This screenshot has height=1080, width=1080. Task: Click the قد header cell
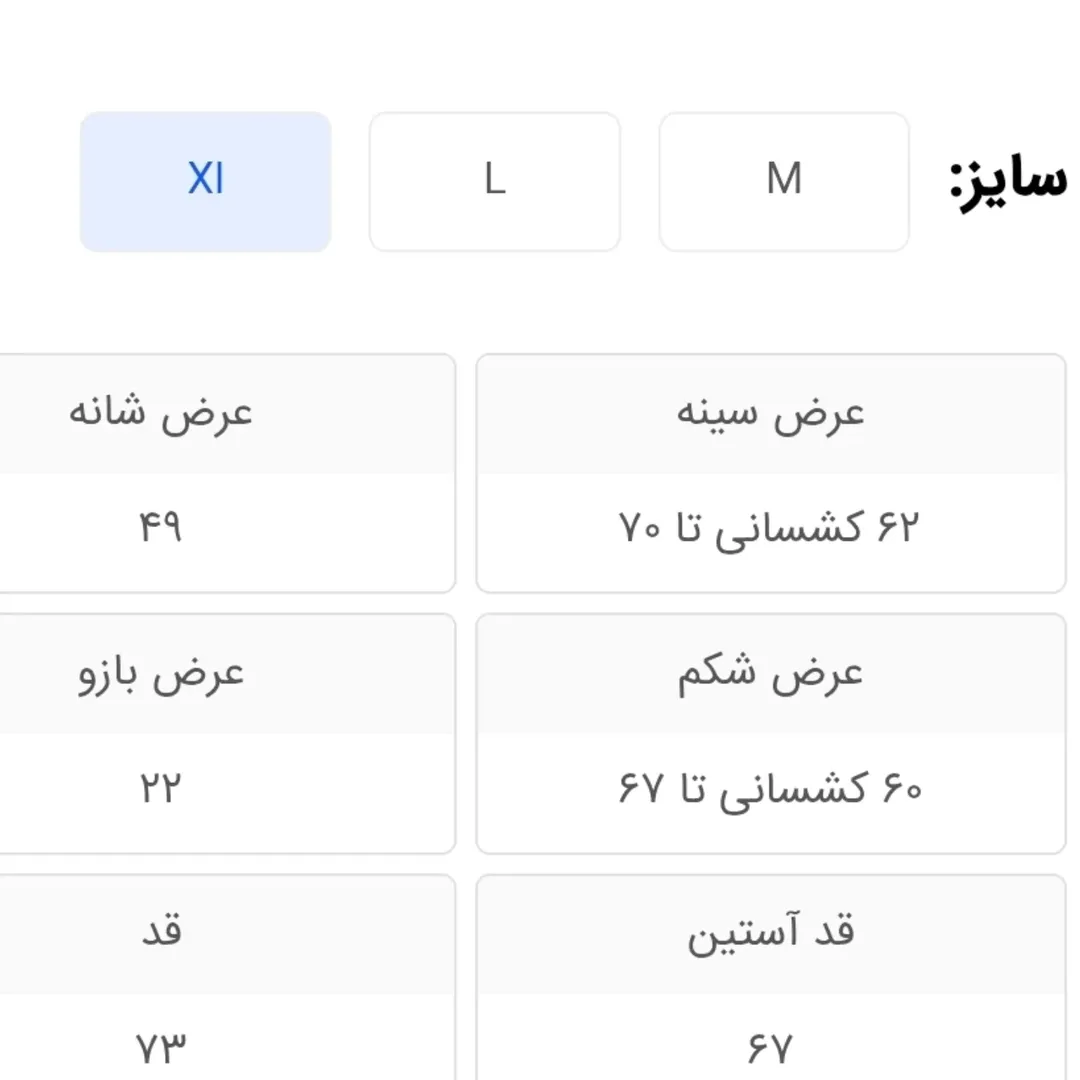tap(161, 935)
